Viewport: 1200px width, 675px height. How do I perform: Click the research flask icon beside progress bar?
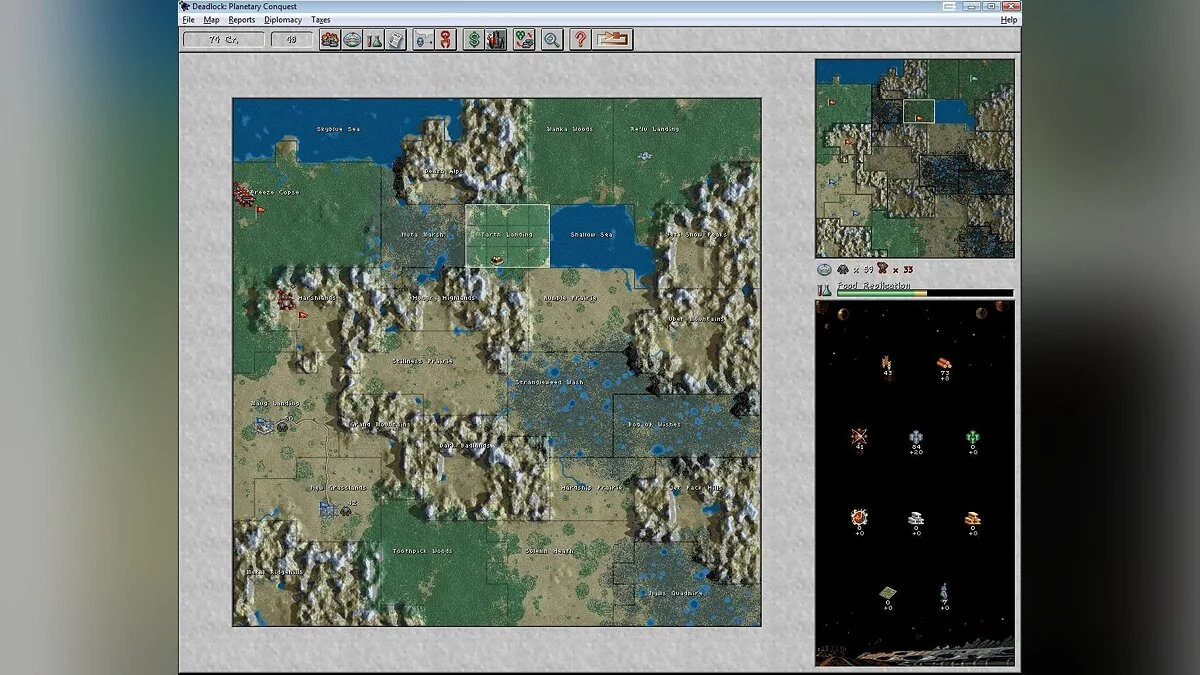tap(824, 289)
